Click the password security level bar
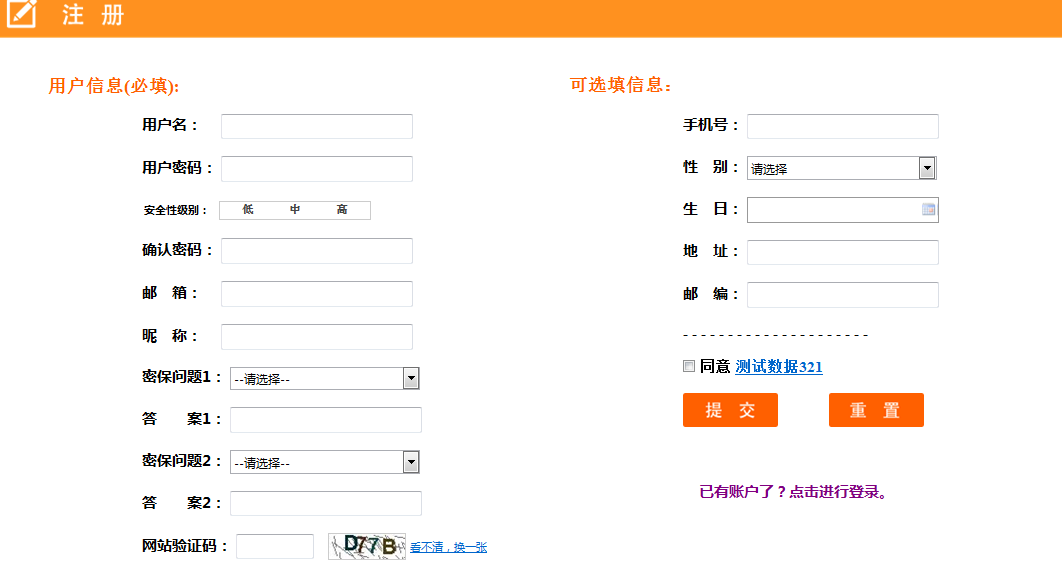 (295, 210)
